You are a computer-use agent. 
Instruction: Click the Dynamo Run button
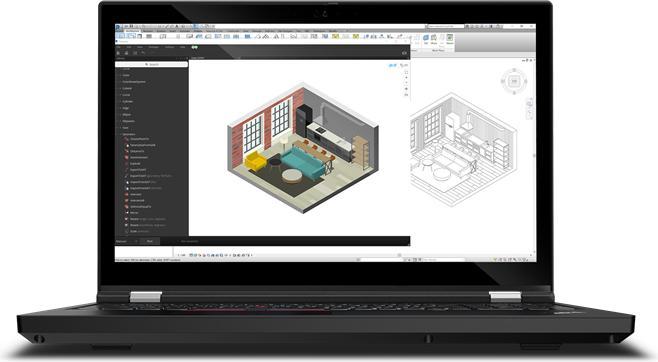pyautogui.click(x=150, y=241)
